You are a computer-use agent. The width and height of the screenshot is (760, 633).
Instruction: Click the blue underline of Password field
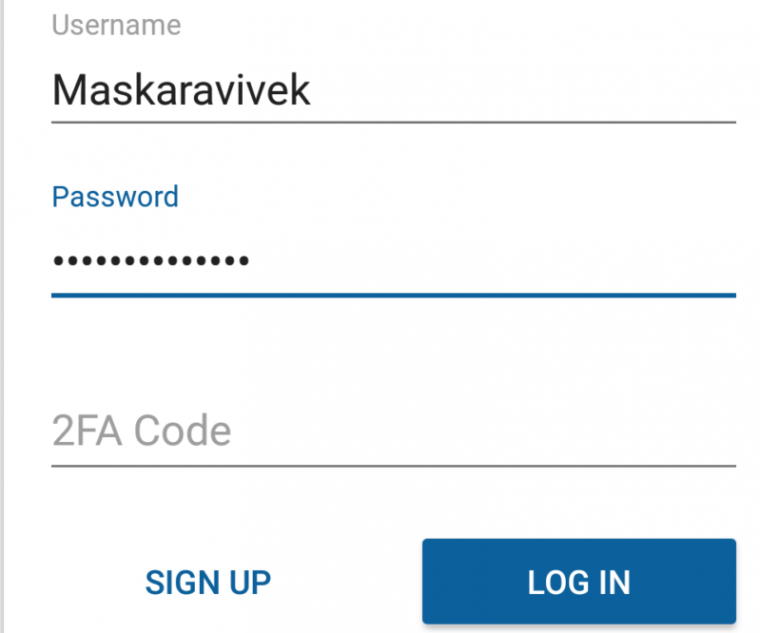tap(393, 295)
